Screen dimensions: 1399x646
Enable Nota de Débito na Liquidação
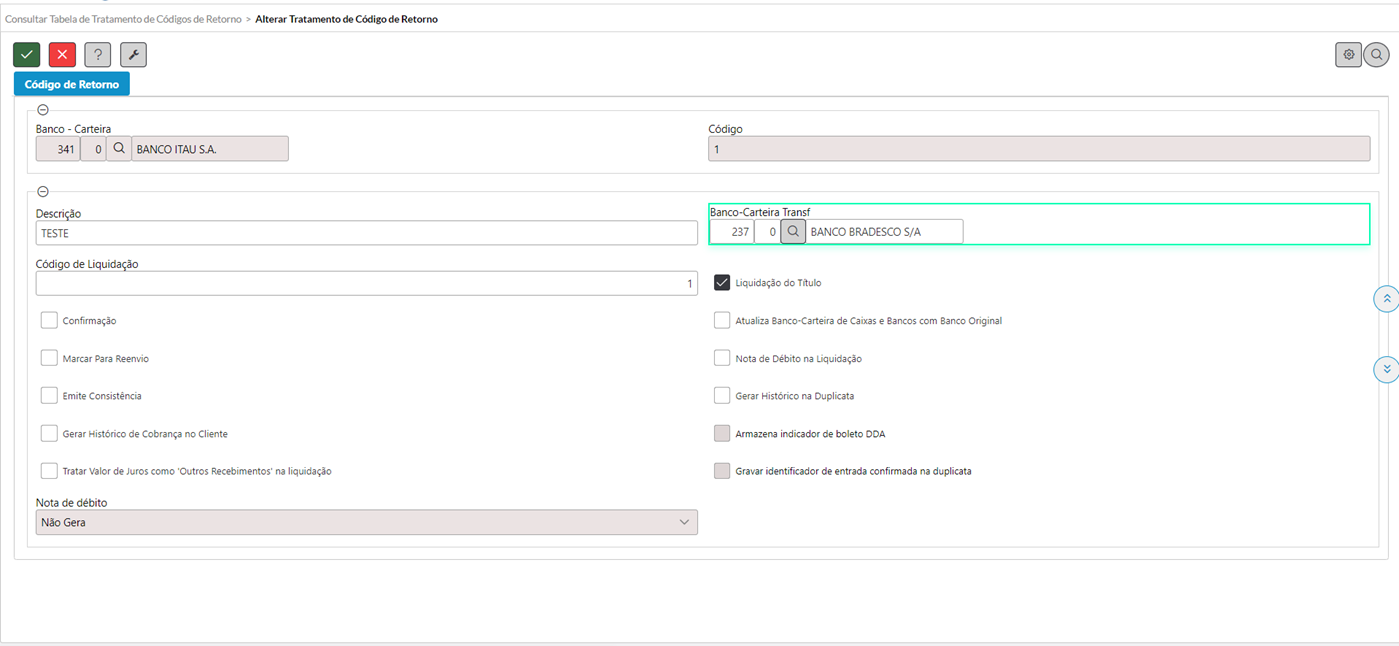722,358
